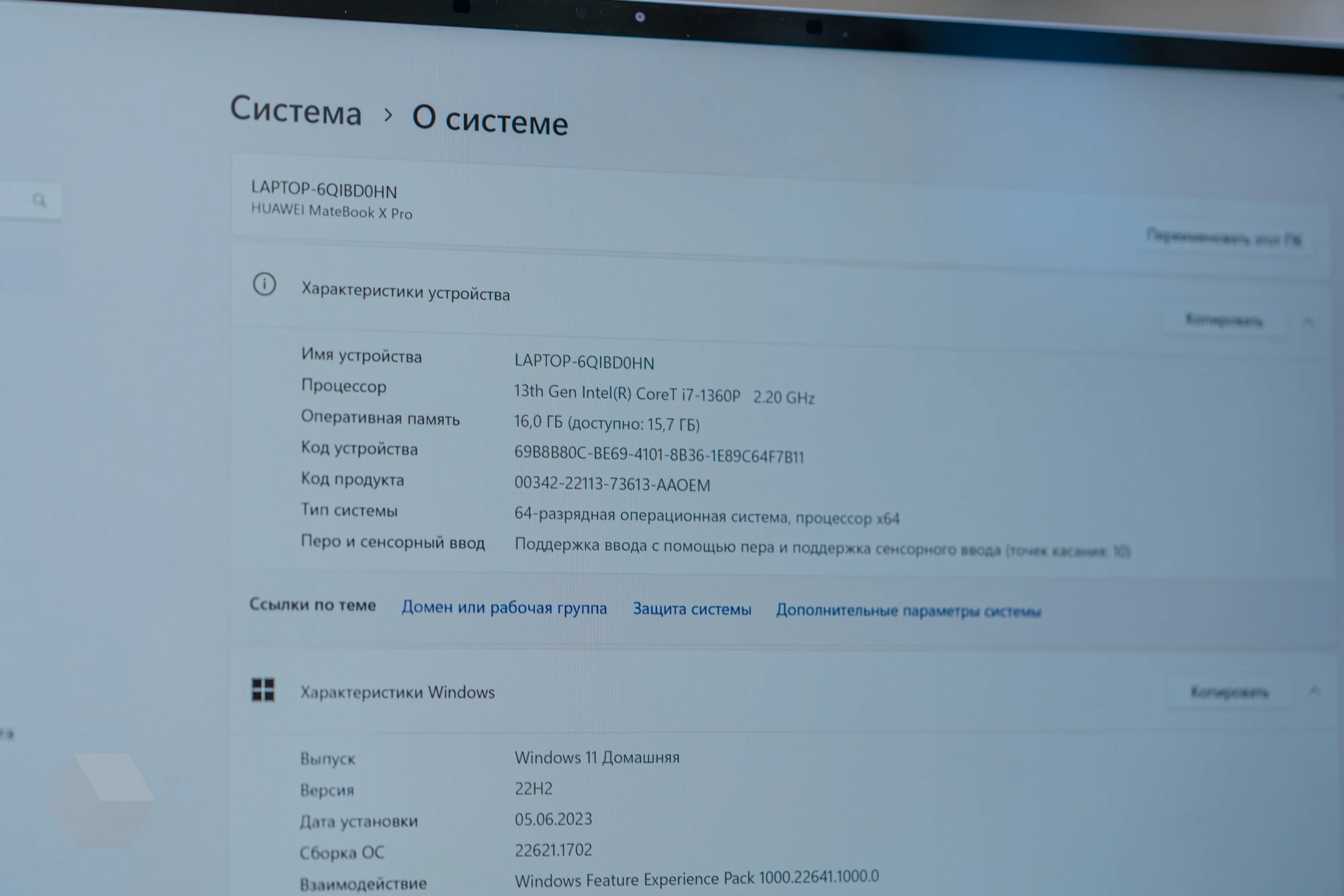Click the Windows logo icon beside Характеристики Windows
1344x896 pixels.
(263, 689)
